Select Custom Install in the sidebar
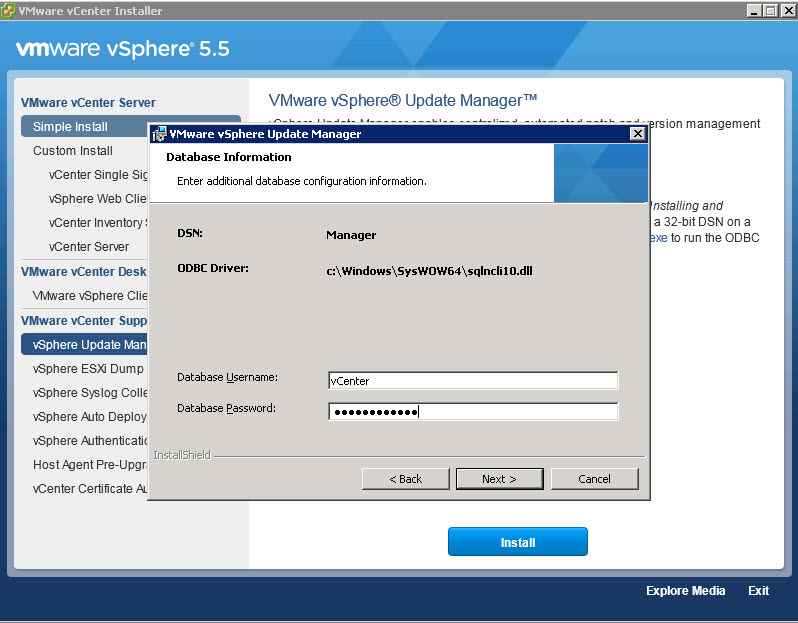This screenshot has height=623, width=798. coord(73,151)
